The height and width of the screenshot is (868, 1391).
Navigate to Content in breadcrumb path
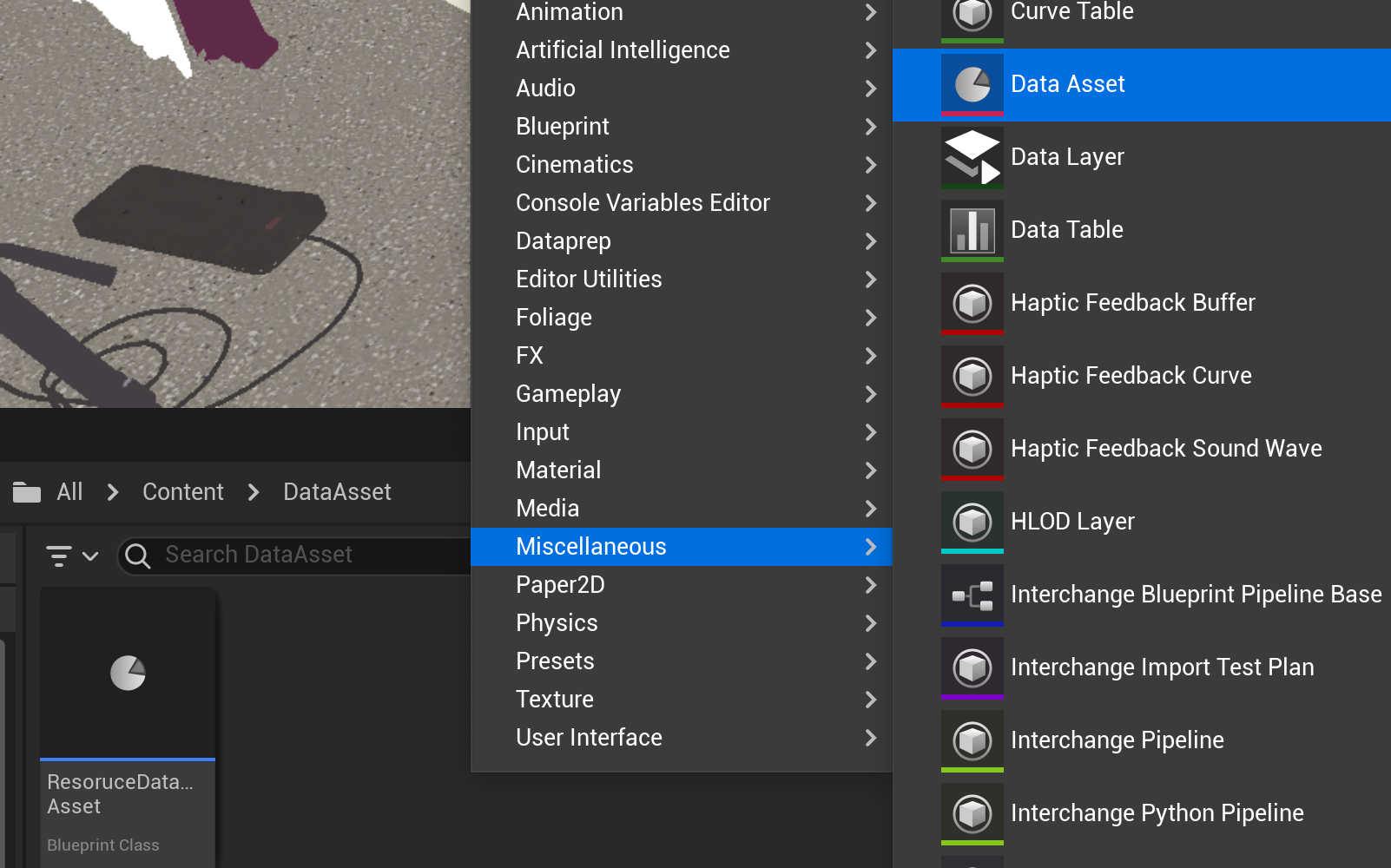point(182,492)
